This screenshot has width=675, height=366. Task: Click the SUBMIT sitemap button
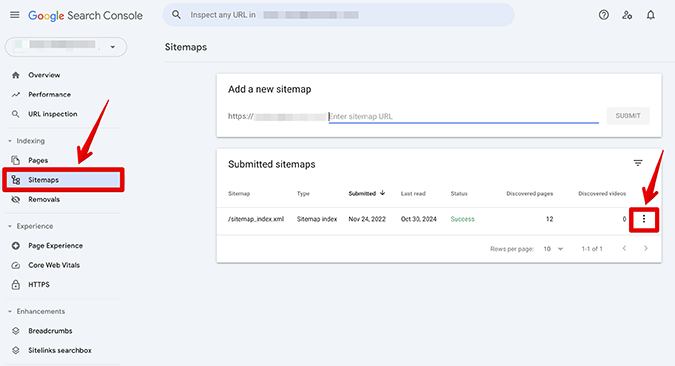point(628,116)
